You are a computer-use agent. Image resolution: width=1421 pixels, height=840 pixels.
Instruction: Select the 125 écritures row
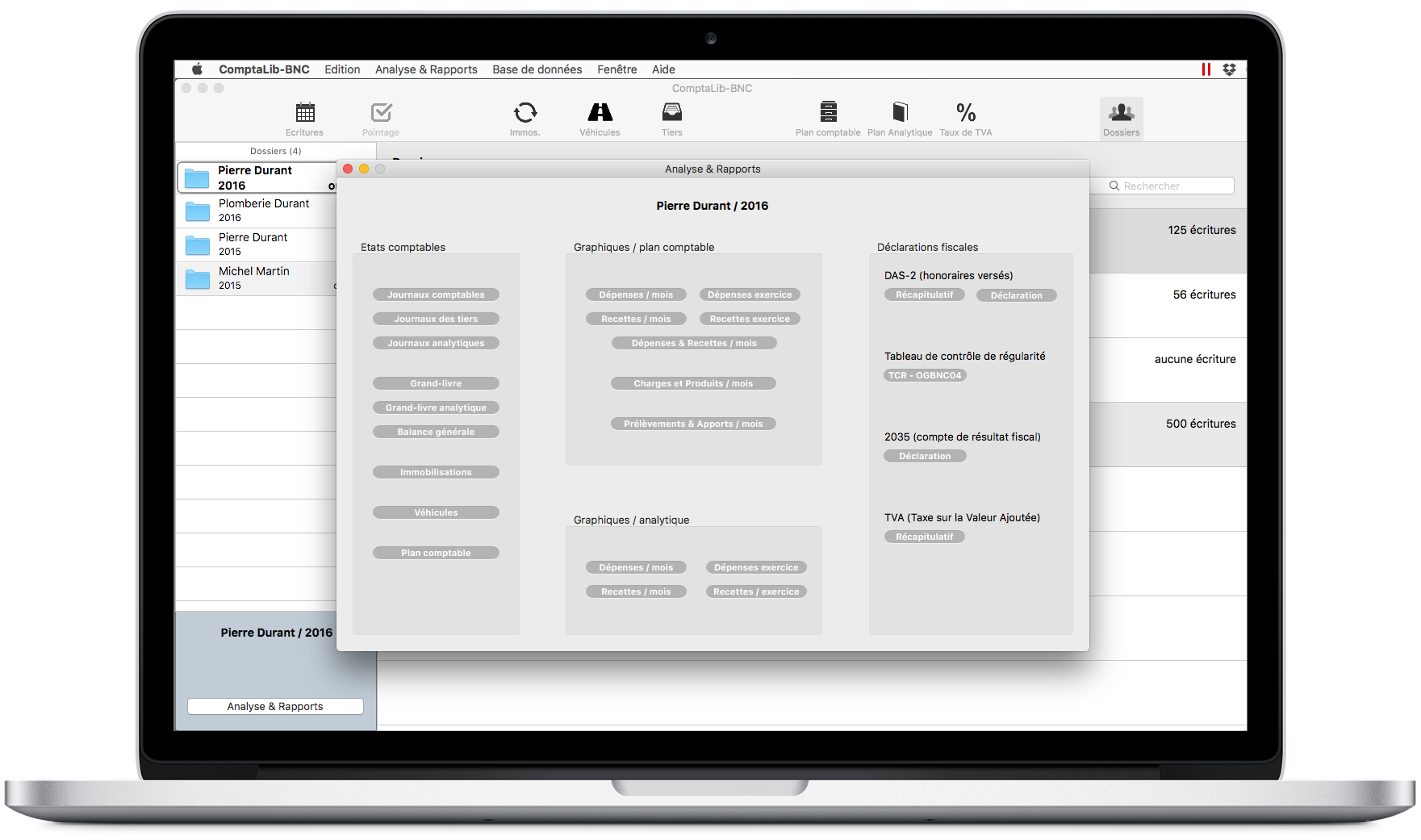pos(1168,240)
